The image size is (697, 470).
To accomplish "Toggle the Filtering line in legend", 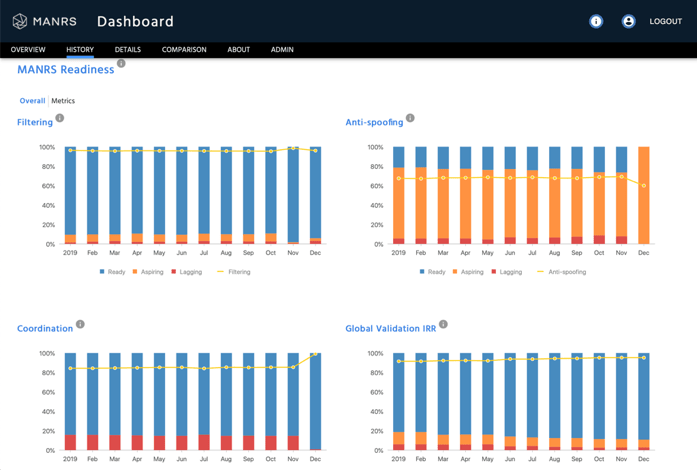I will click(234, 272).
